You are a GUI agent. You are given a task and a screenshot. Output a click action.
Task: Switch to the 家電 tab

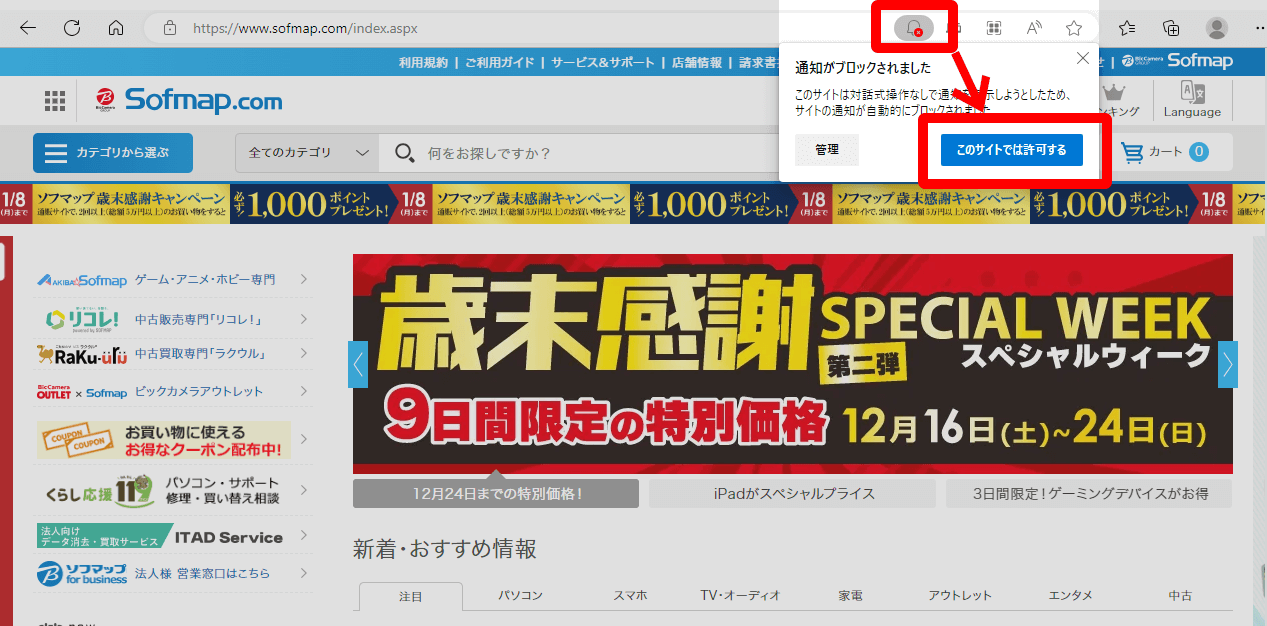click(x=850, y=596)
